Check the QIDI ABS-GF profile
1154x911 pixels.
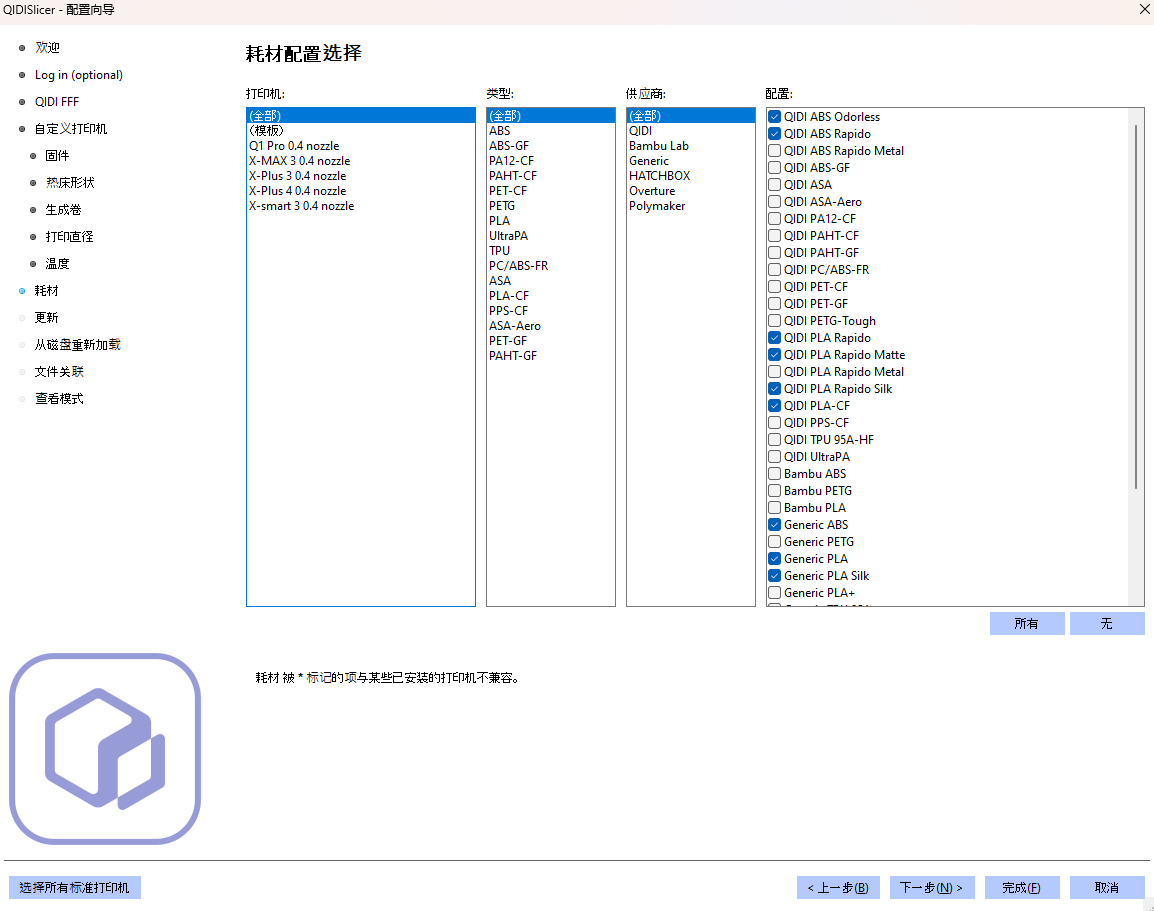[x=774, y=167]
